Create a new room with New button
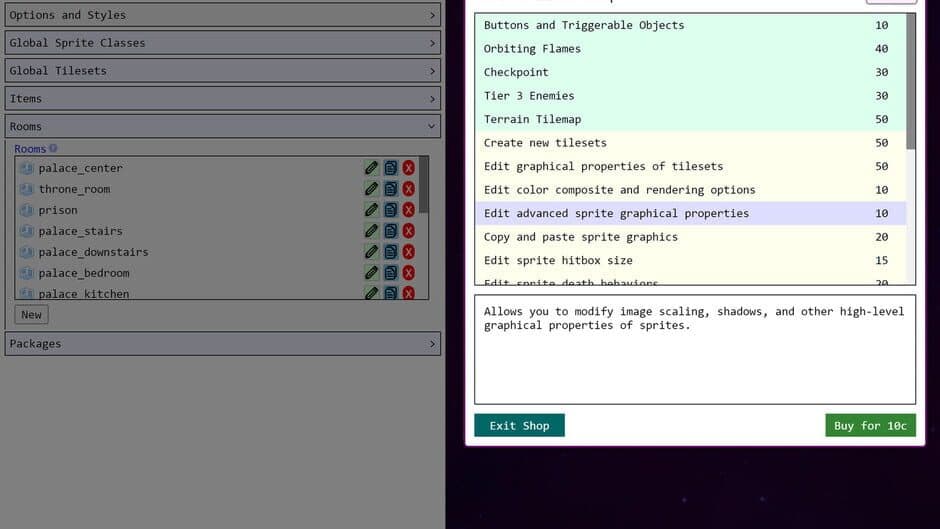The height and width of the screenshot is (529, 940). pos(31,314)
